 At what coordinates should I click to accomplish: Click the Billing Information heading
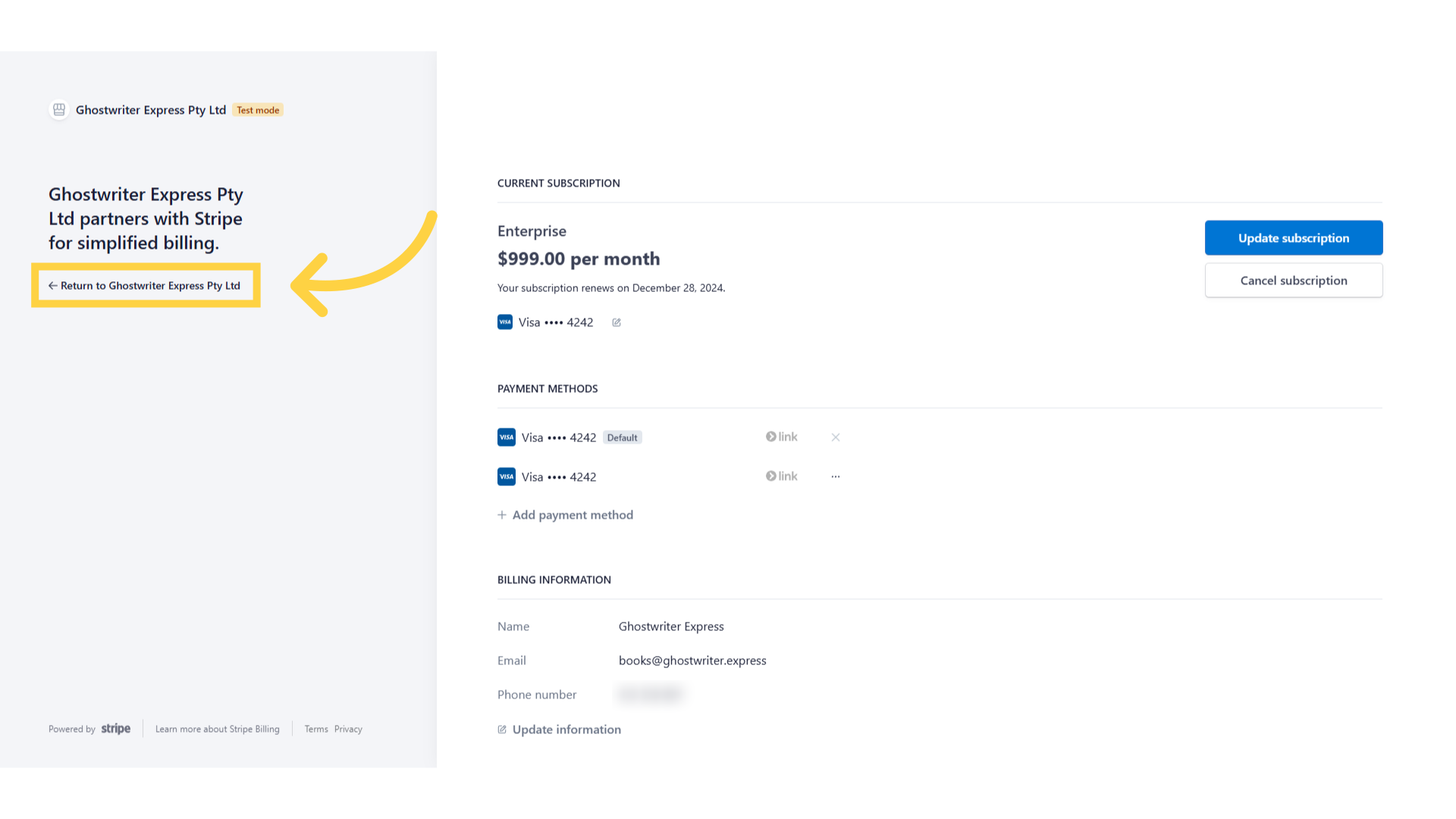554,580
